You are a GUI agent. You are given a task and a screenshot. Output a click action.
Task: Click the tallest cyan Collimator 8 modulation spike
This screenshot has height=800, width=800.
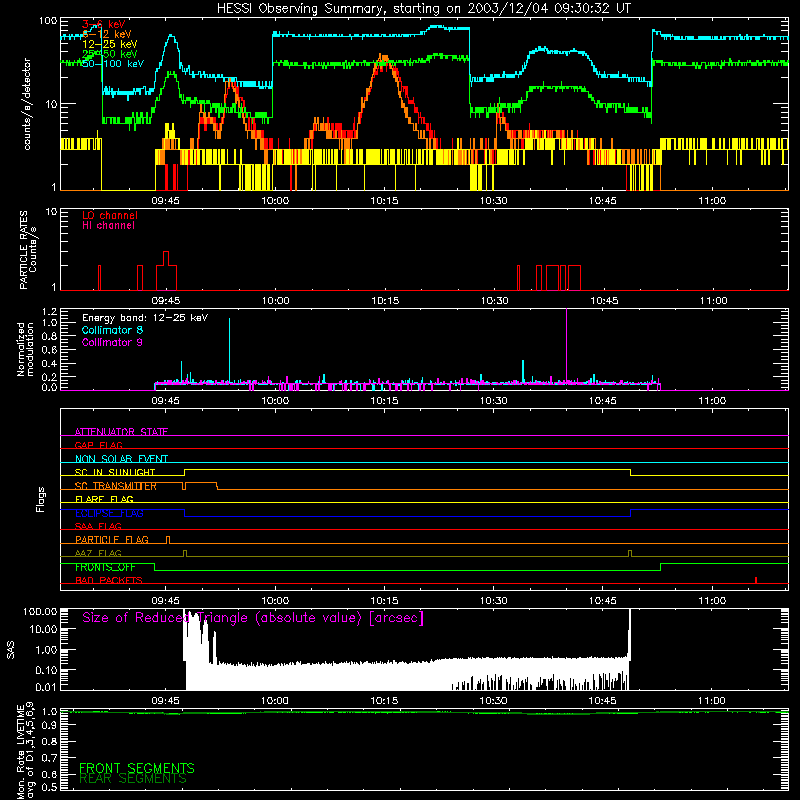pyautogui.click(x=229, y=350)
